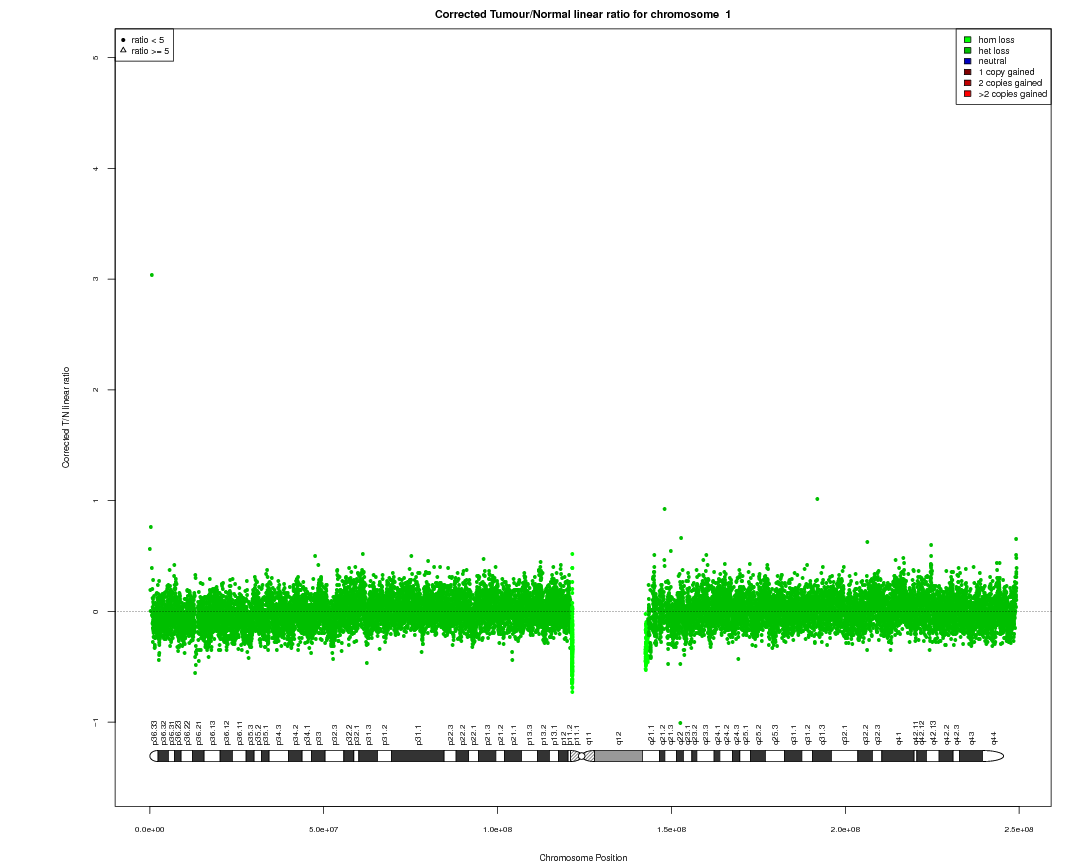
Task: Click the 'hom loss' legend label
Action: point(996,40)
